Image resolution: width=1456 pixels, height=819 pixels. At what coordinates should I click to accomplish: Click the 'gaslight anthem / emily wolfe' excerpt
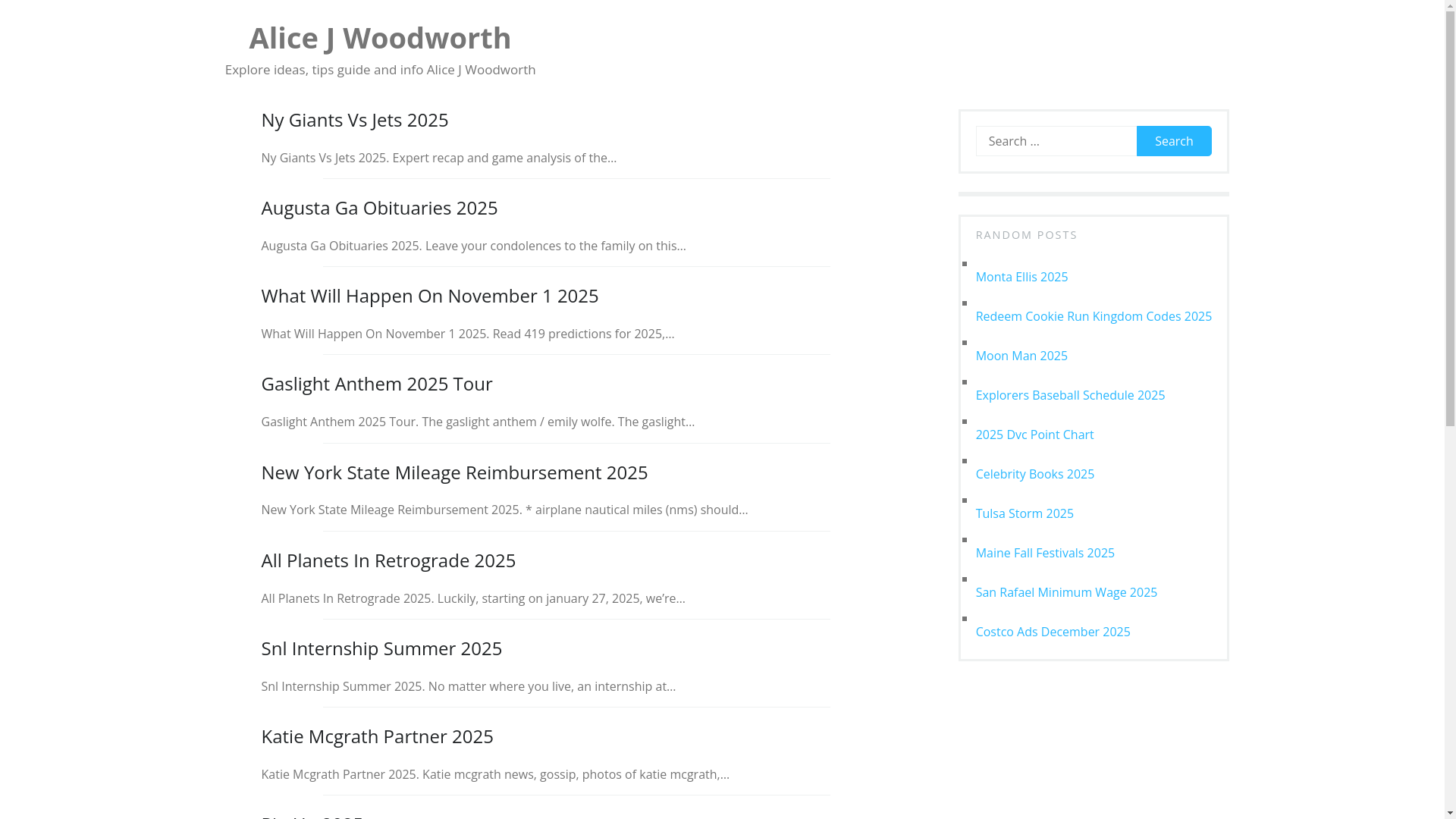pyautogui.click(x=478, y=422)
